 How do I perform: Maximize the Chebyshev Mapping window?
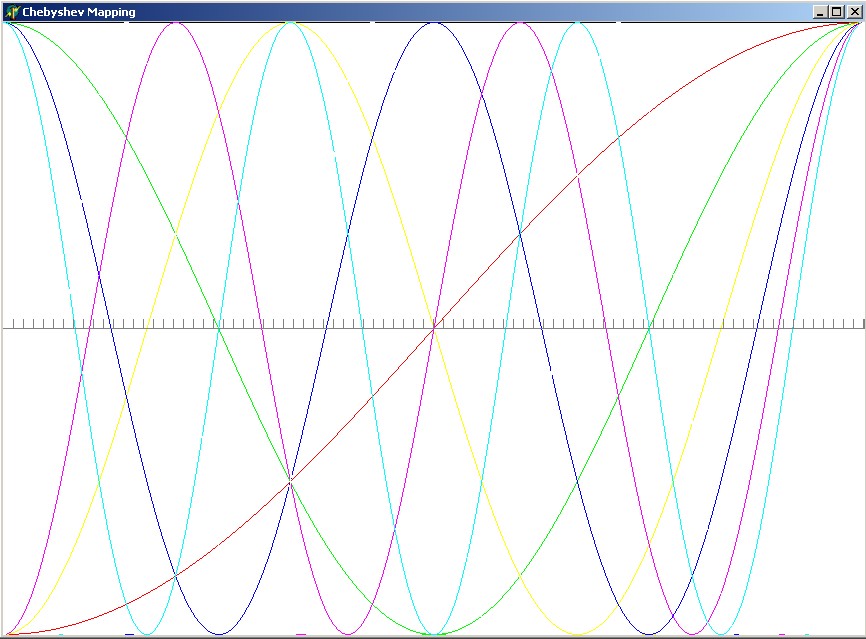[x=836, y=12]
